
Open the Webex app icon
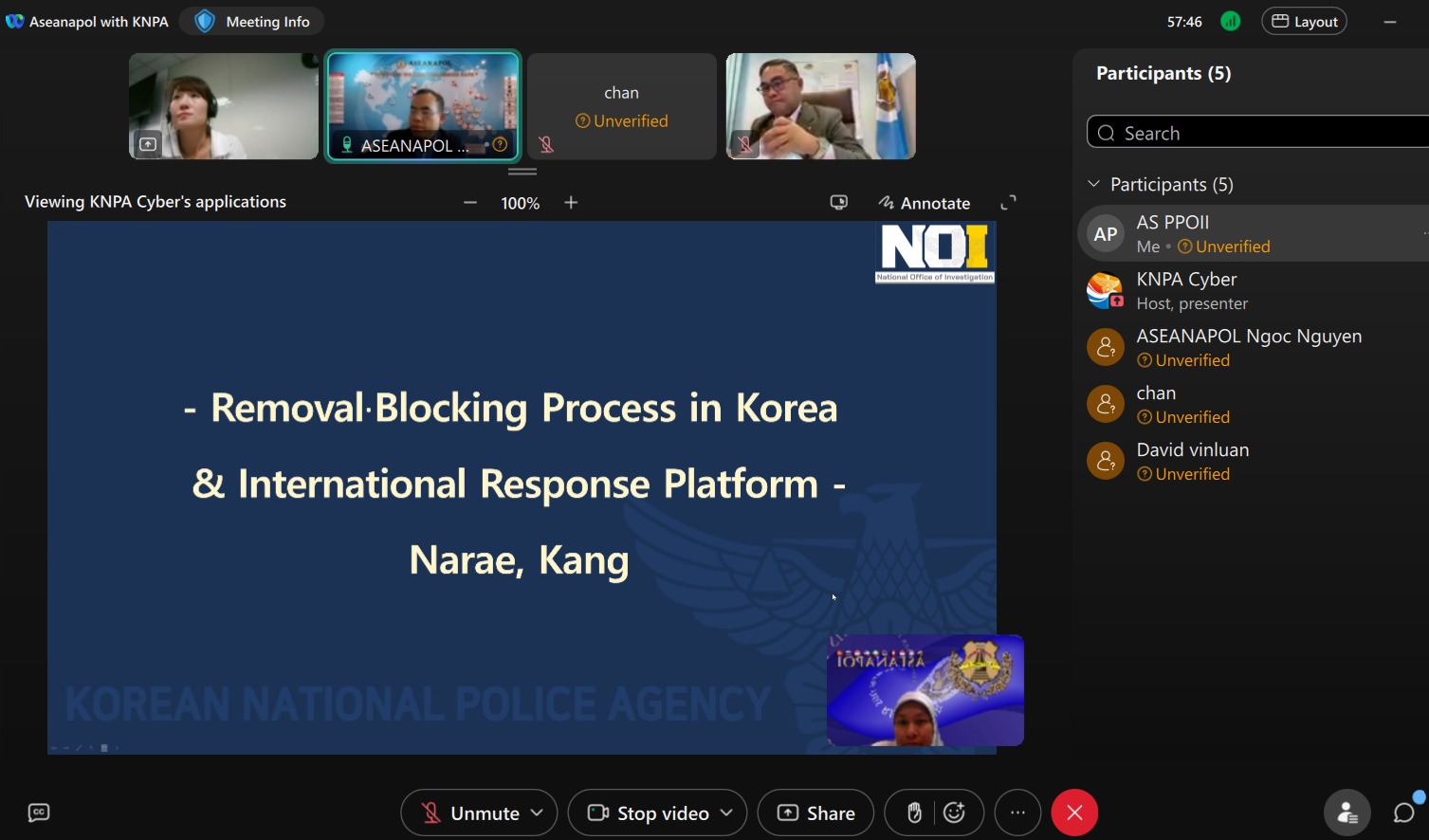pos(14,21)
